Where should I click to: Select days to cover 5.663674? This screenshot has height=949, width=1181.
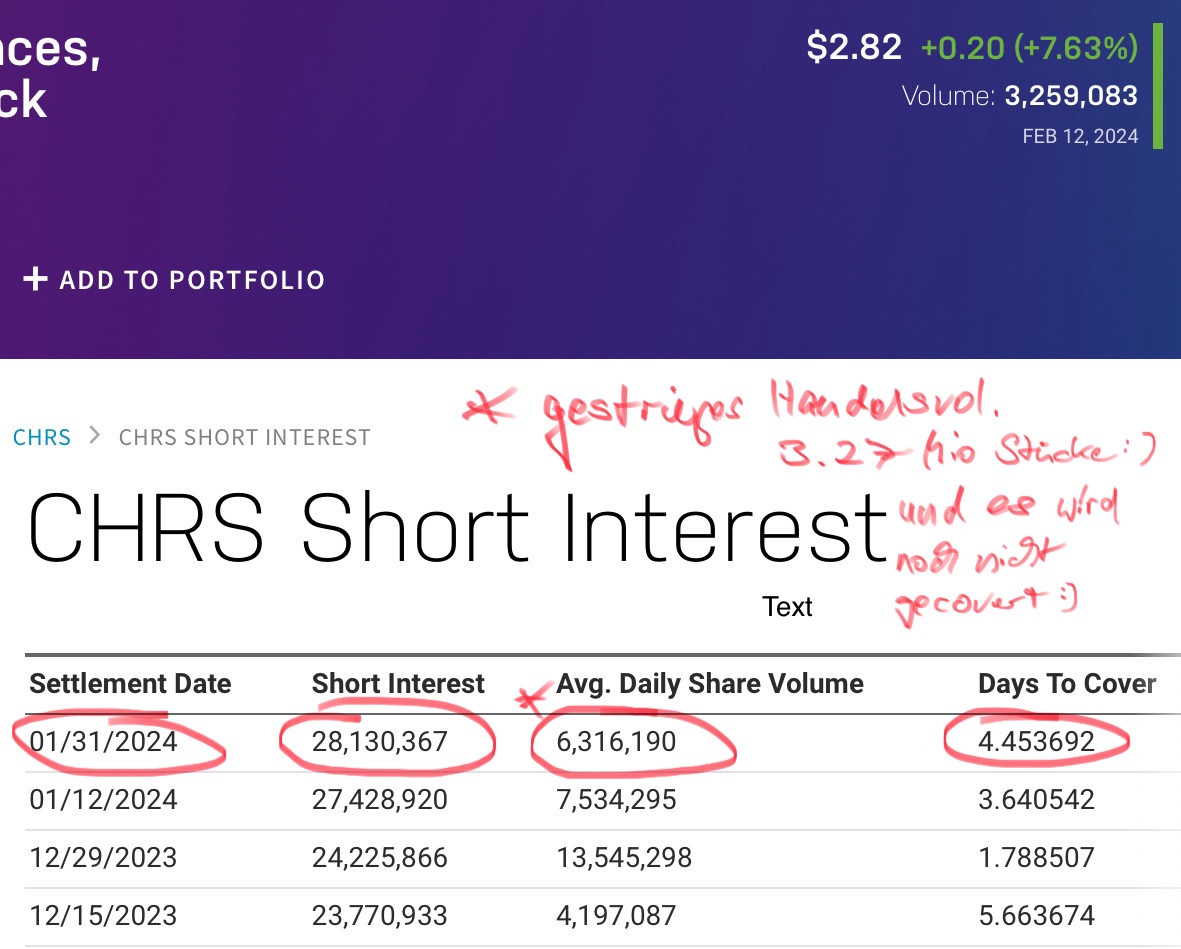tap(1036, 915)
